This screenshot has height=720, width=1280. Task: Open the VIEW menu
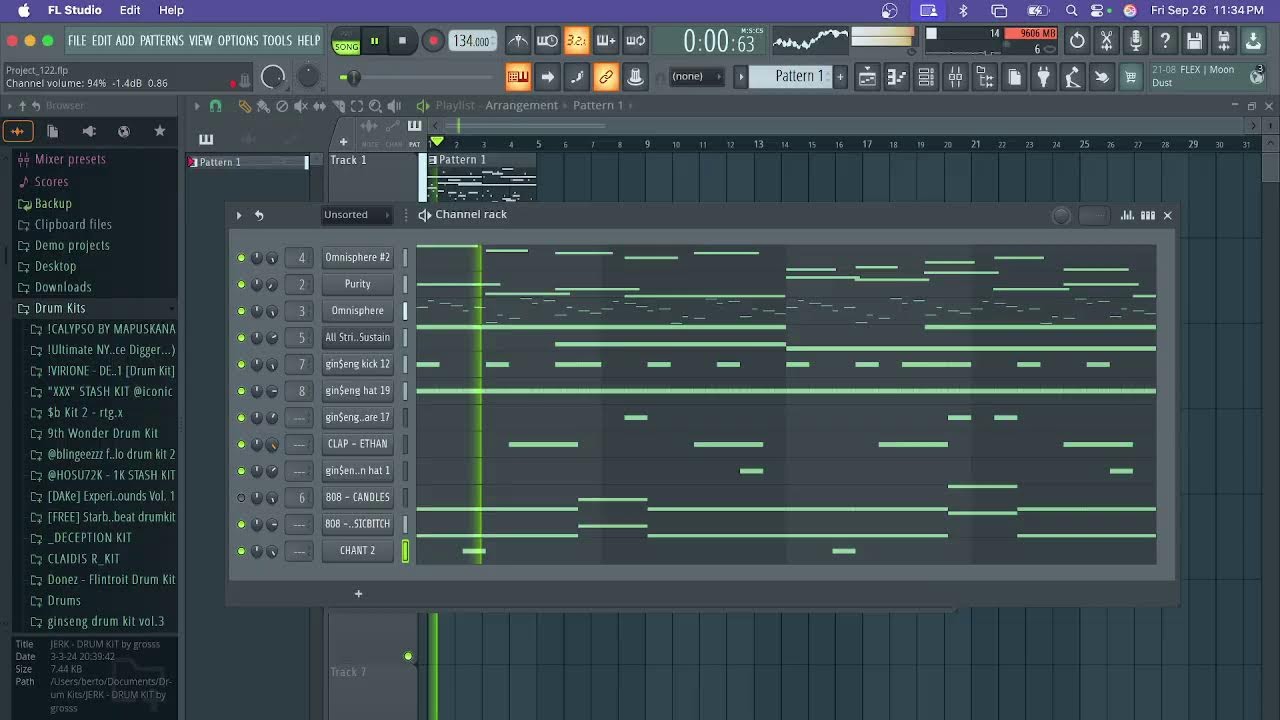tap(201, 41)
